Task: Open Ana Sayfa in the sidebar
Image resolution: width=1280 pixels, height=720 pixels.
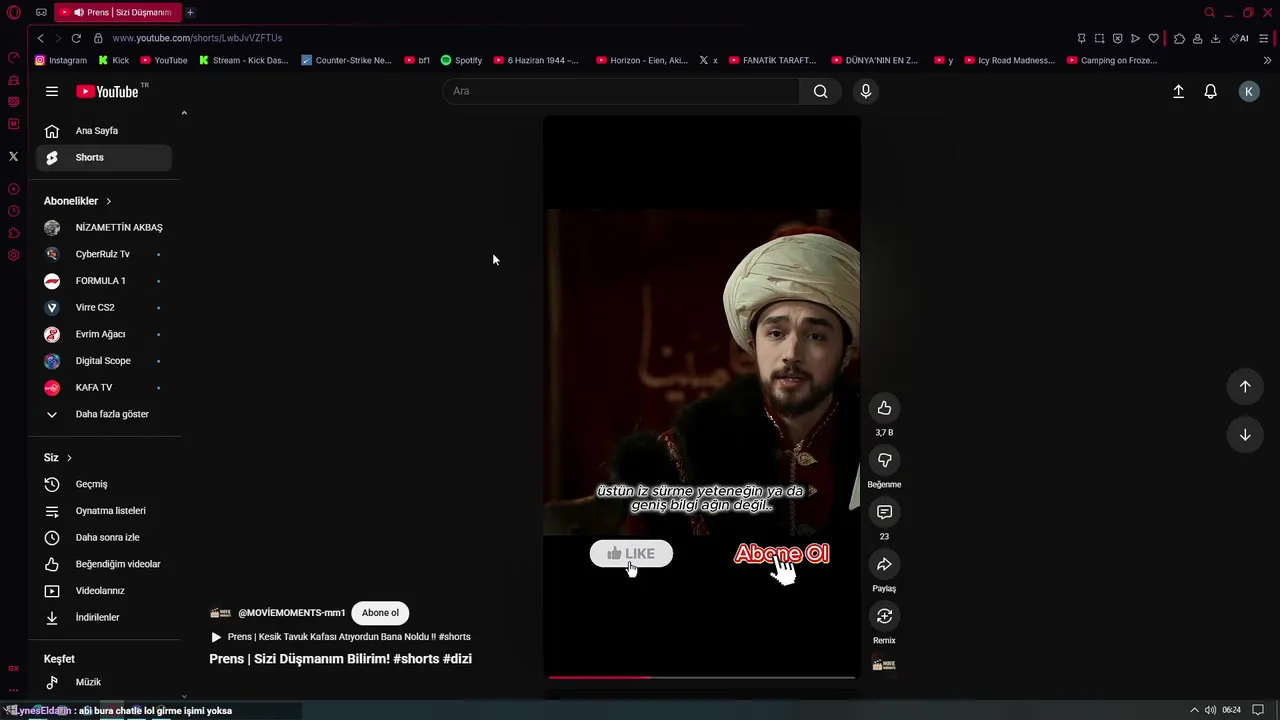Action: tap(104, 131)
